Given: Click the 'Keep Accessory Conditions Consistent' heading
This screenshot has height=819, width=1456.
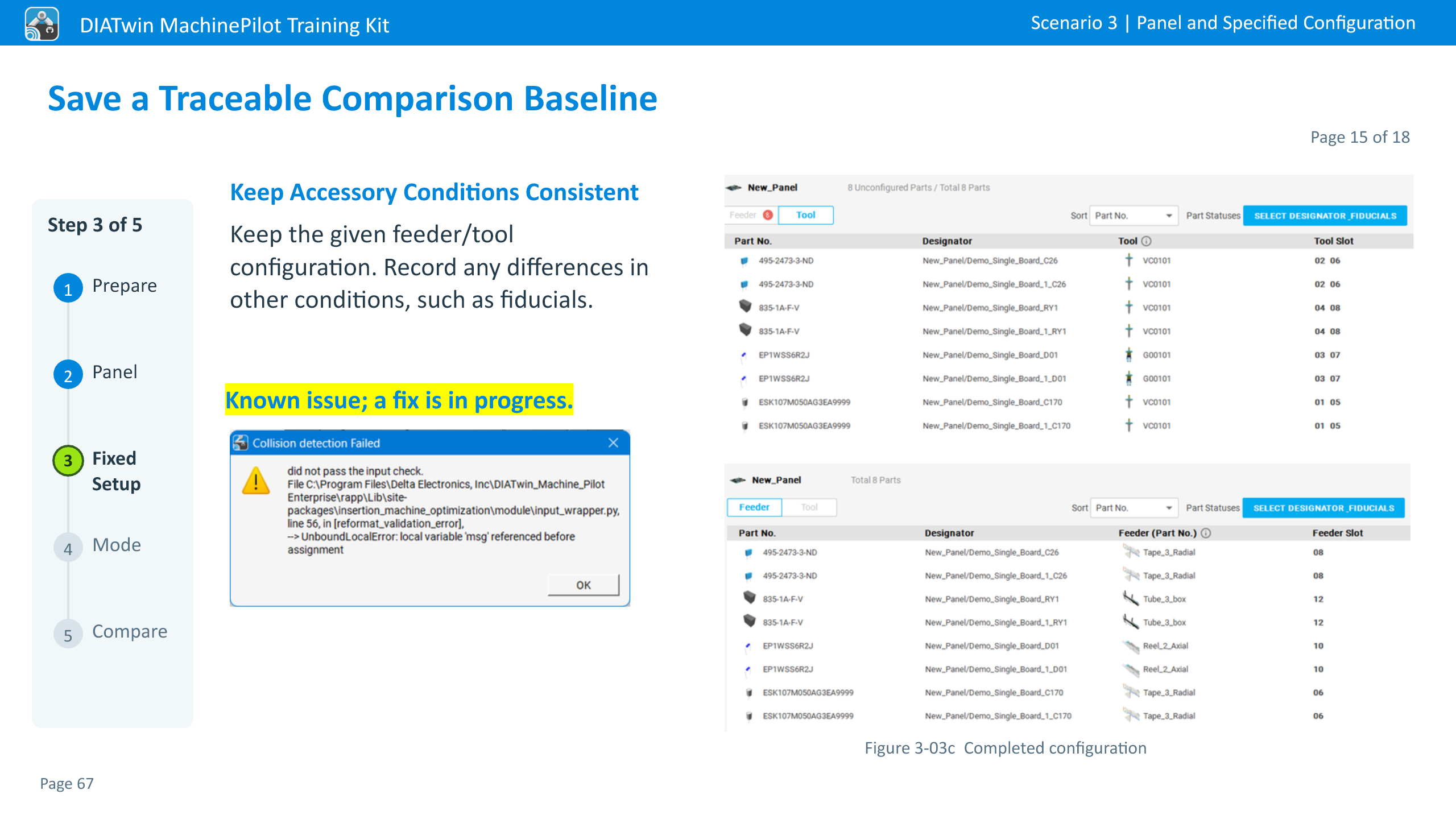Looking at the screenshot, I should click(x=434, y=192).
